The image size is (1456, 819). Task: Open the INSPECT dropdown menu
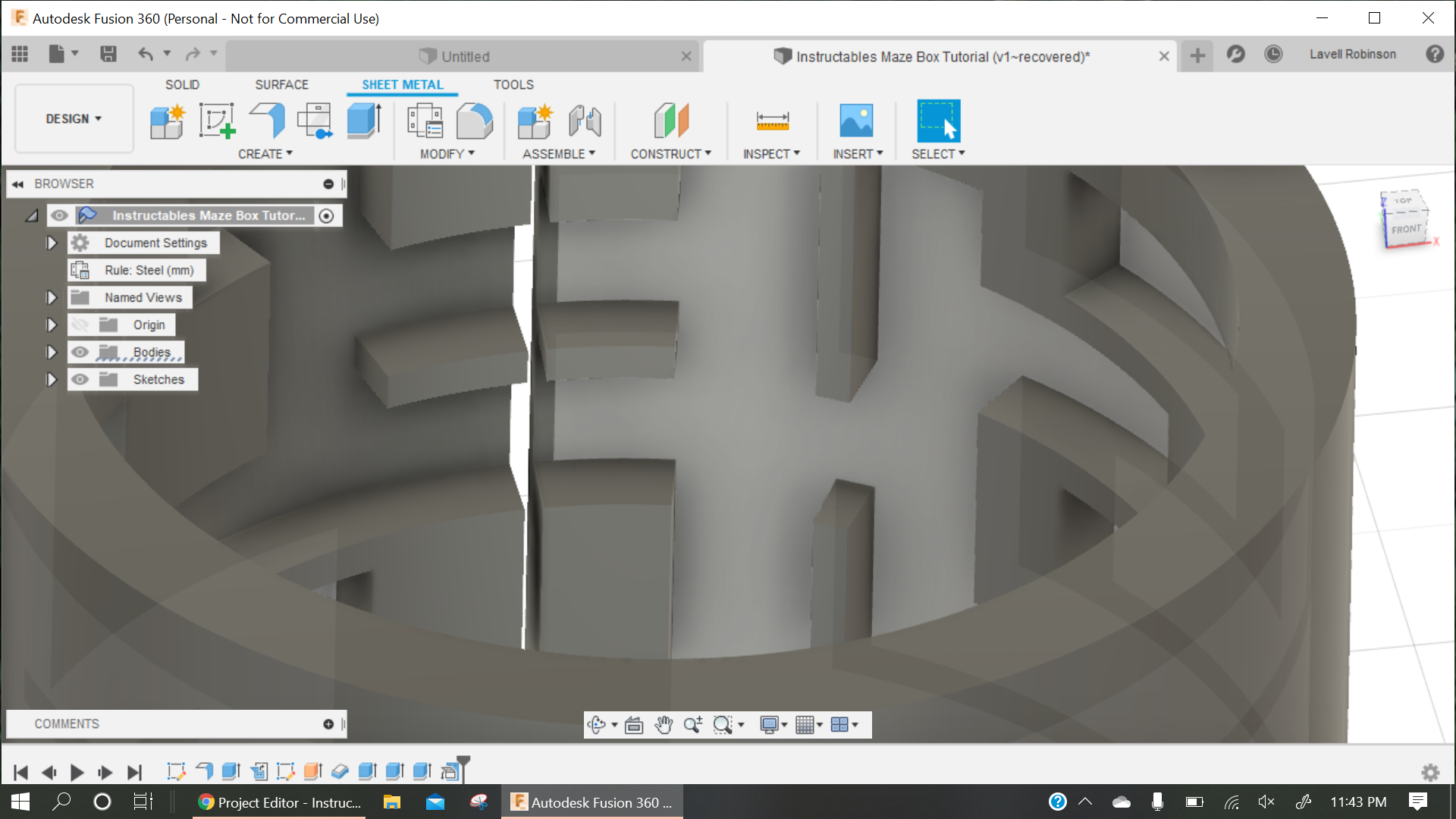point(772,154)
